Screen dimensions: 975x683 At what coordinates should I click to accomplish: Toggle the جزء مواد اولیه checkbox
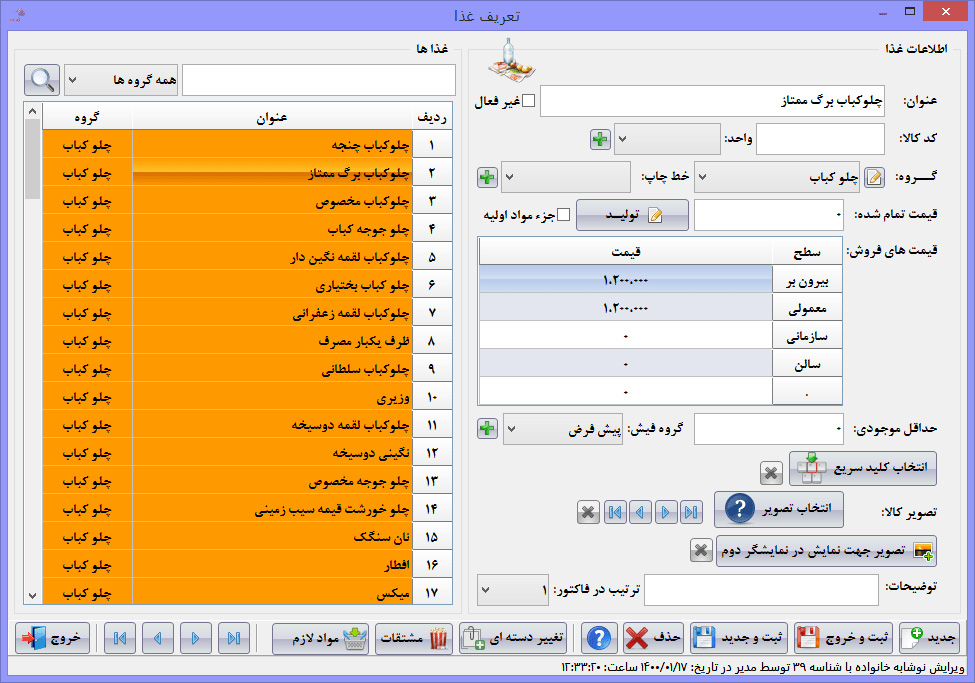click(x=563, y=215)
